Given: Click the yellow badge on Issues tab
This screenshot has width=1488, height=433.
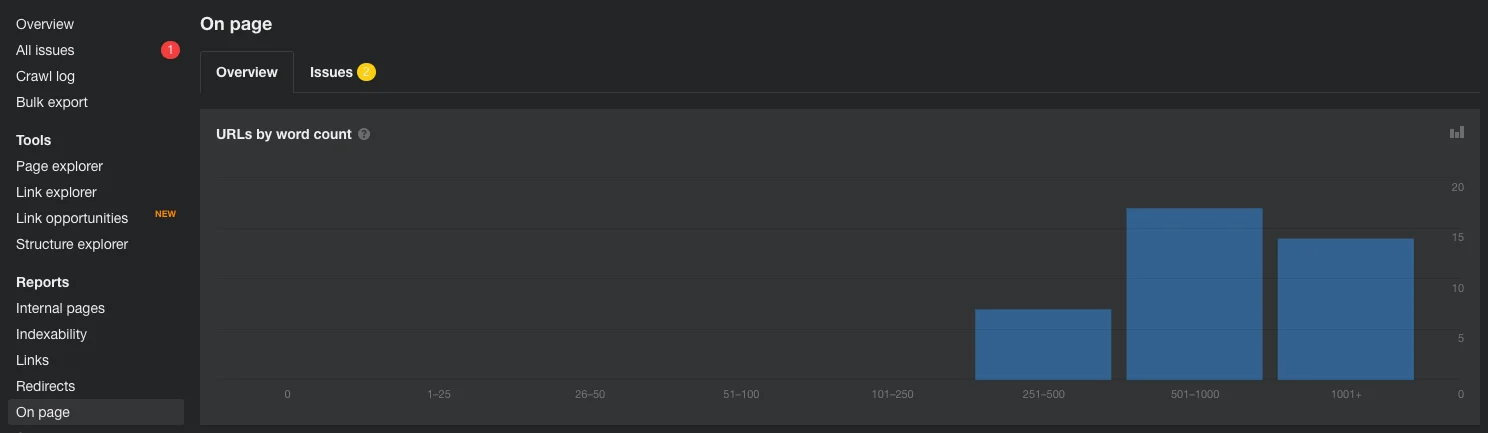Looking at the screenshot, I should coord(366,72).
